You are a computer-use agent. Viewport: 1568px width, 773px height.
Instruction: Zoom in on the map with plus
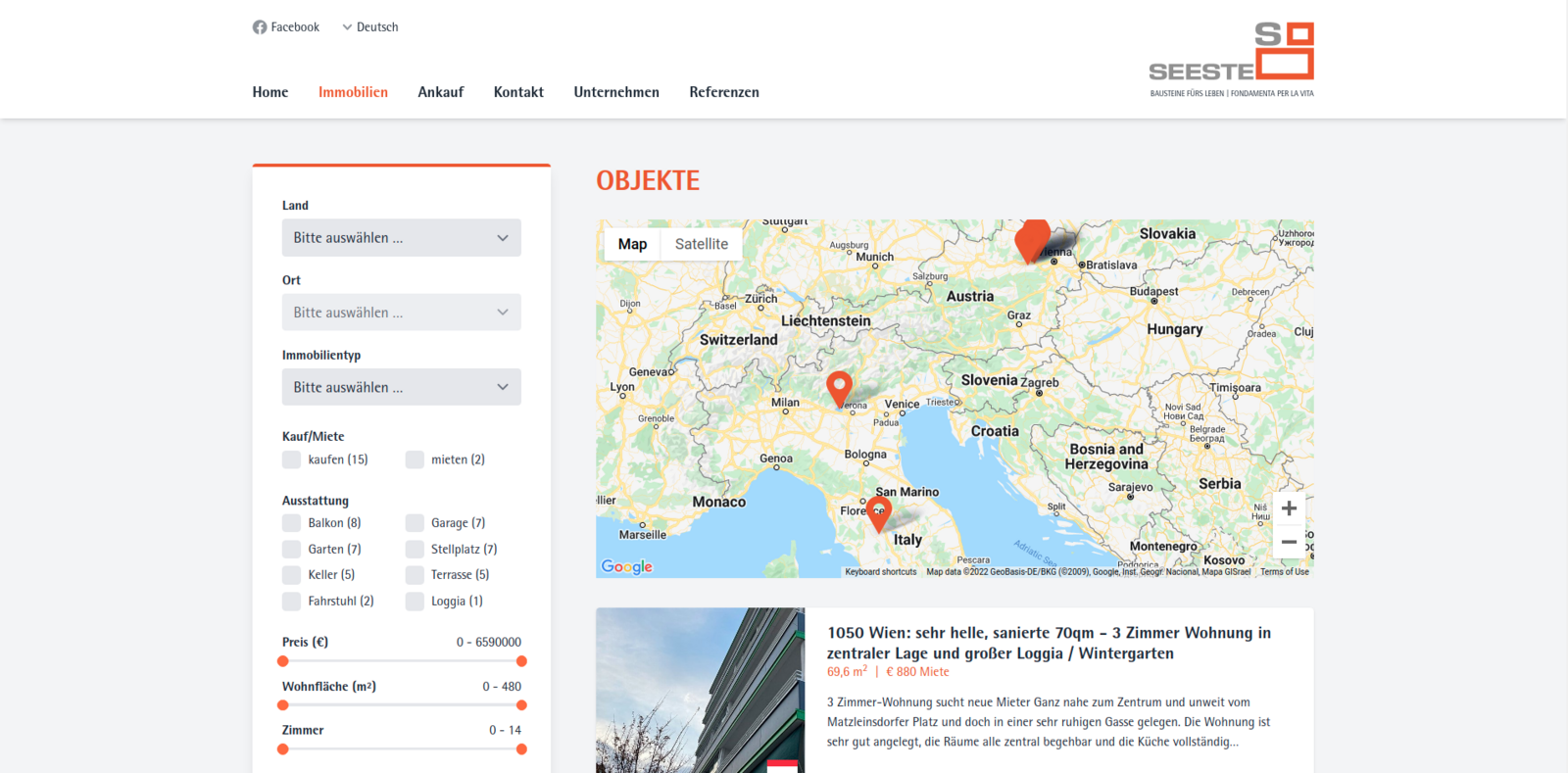[x=1289, y=508]
